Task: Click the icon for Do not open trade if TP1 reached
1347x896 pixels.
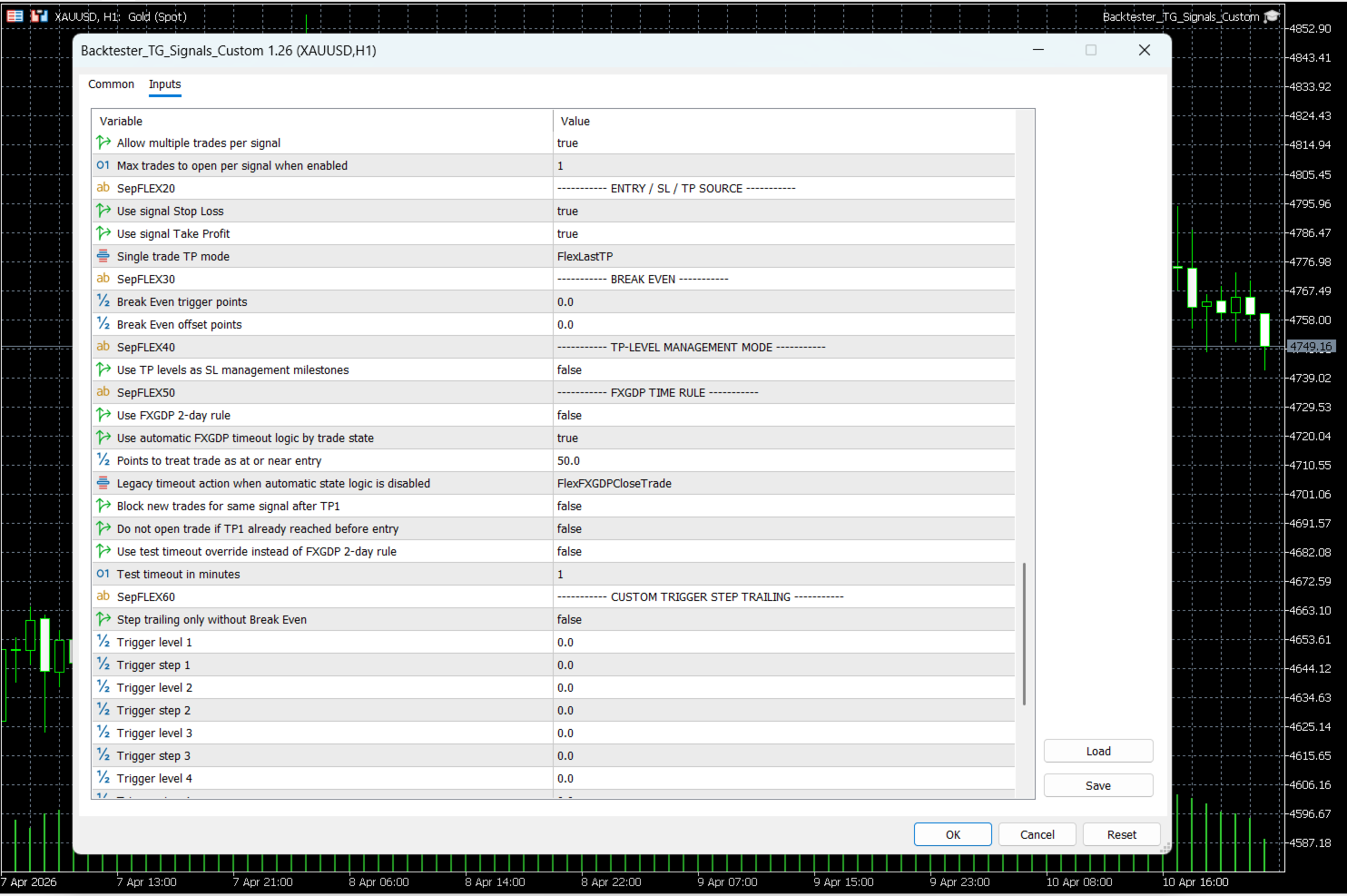Action: (x=103, y=528)
